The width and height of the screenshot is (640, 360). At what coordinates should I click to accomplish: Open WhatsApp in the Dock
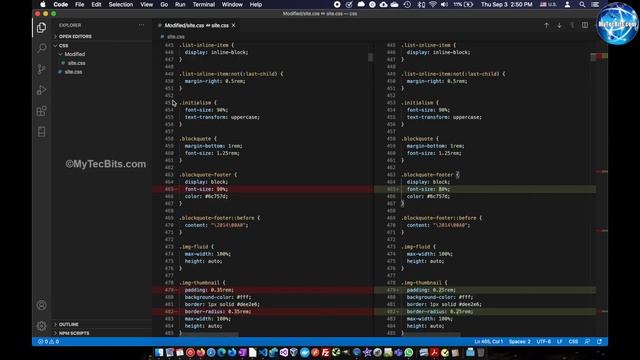tap(409, 352)
